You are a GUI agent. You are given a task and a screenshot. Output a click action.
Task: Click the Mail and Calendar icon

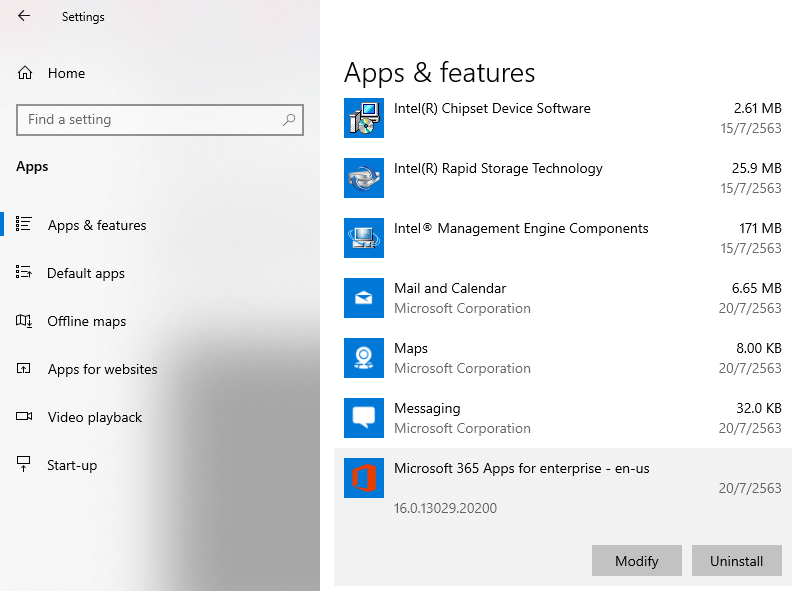(x=364, y=298)
